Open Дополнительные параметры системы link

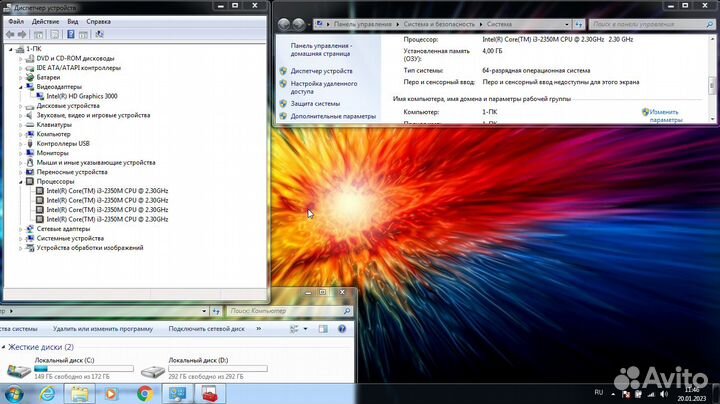point(333,117)
